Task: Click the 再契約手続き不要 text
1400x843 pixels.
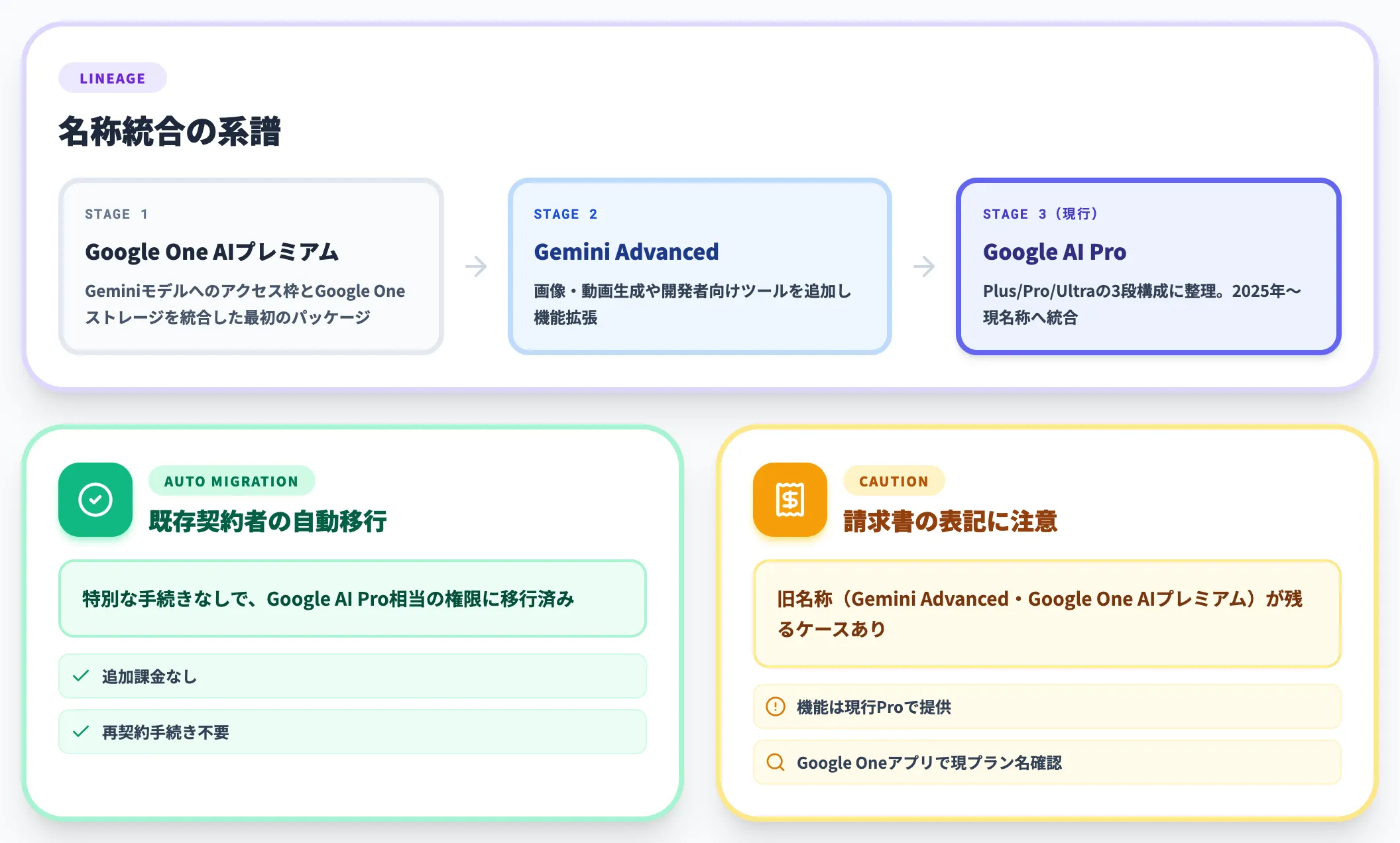Action: [165, 732]
